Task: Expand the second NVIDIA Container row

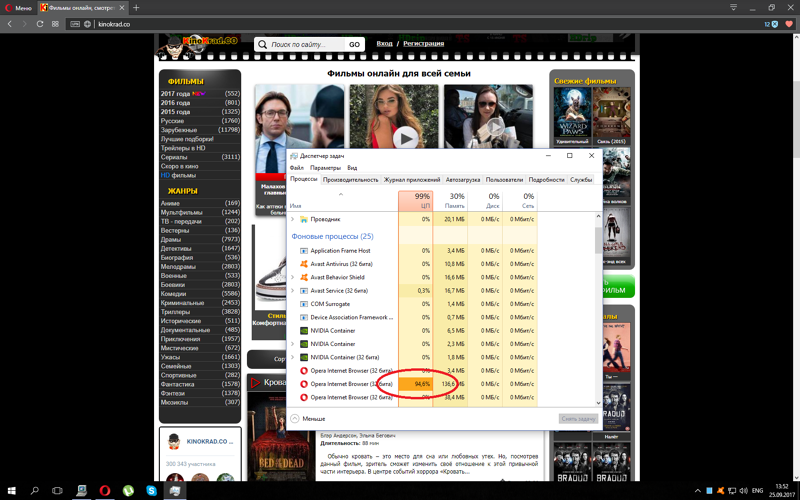Action: tap(293, 344)
